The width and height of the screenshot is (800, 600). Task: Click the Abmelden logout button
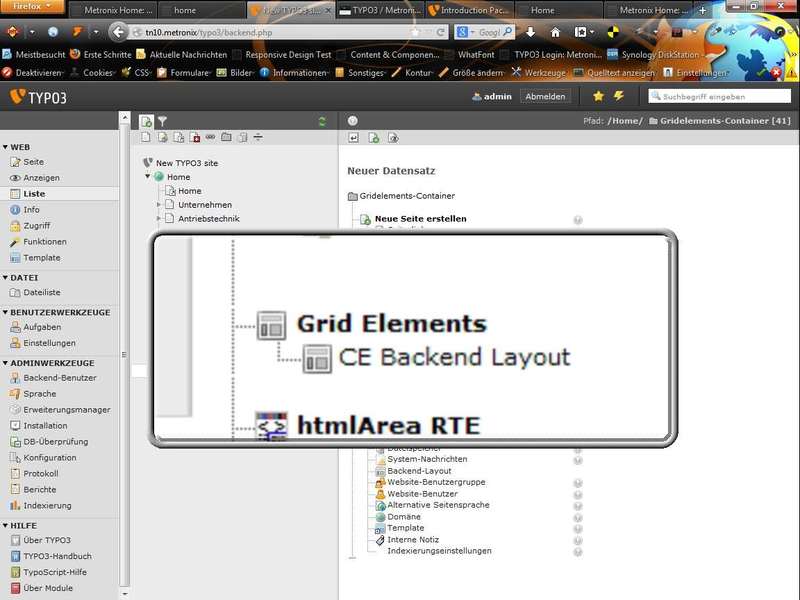(x=545, y=96)
